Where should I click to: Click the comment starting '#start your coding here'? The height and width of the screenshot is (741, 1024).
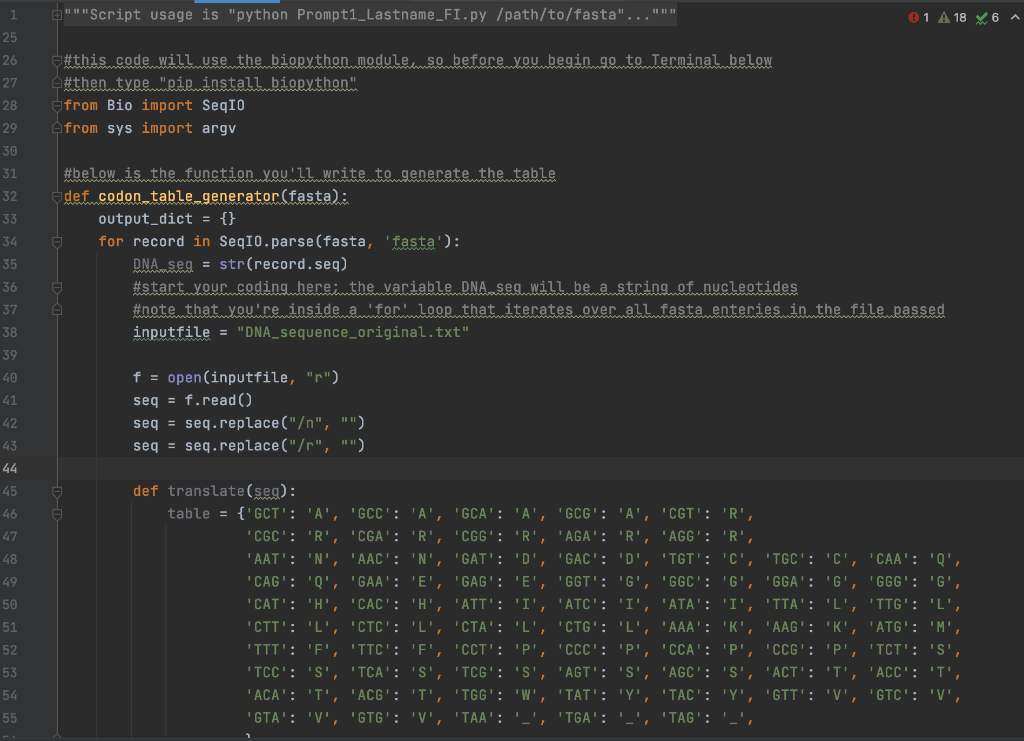pyautogui.click(x=465, y=287)
